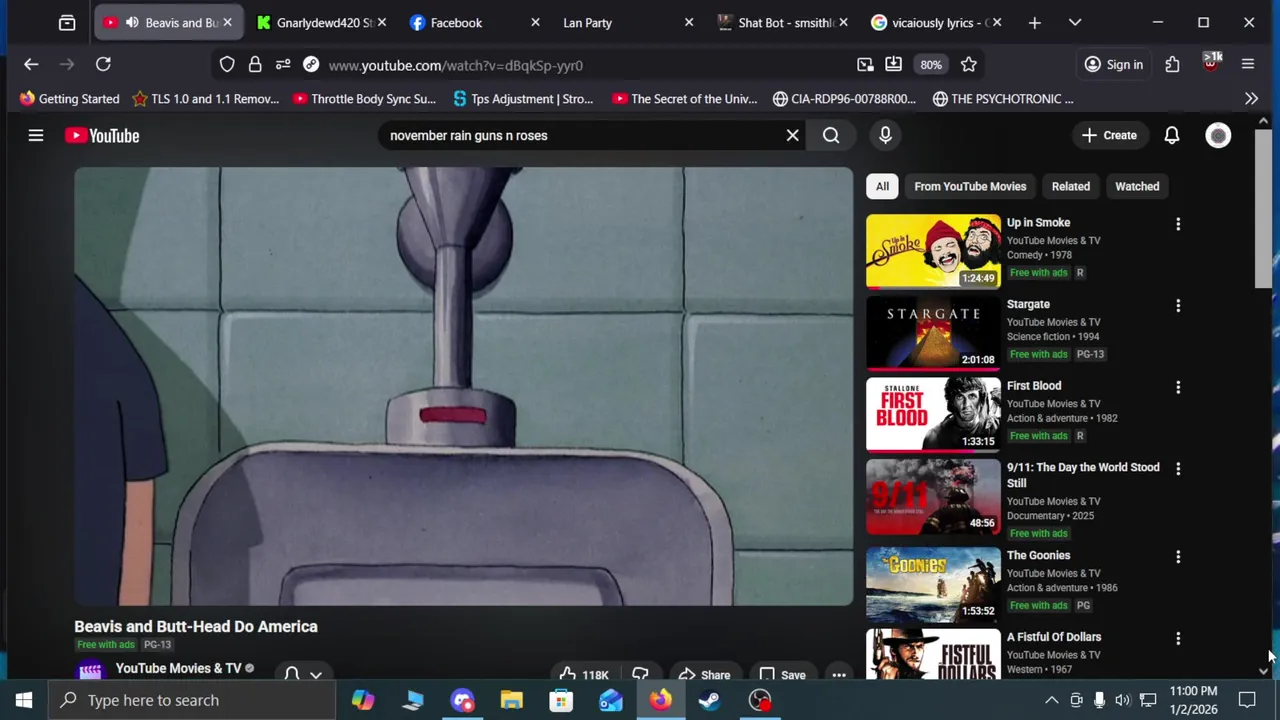Reload the page in Firefox

click(x=103, y=64)
